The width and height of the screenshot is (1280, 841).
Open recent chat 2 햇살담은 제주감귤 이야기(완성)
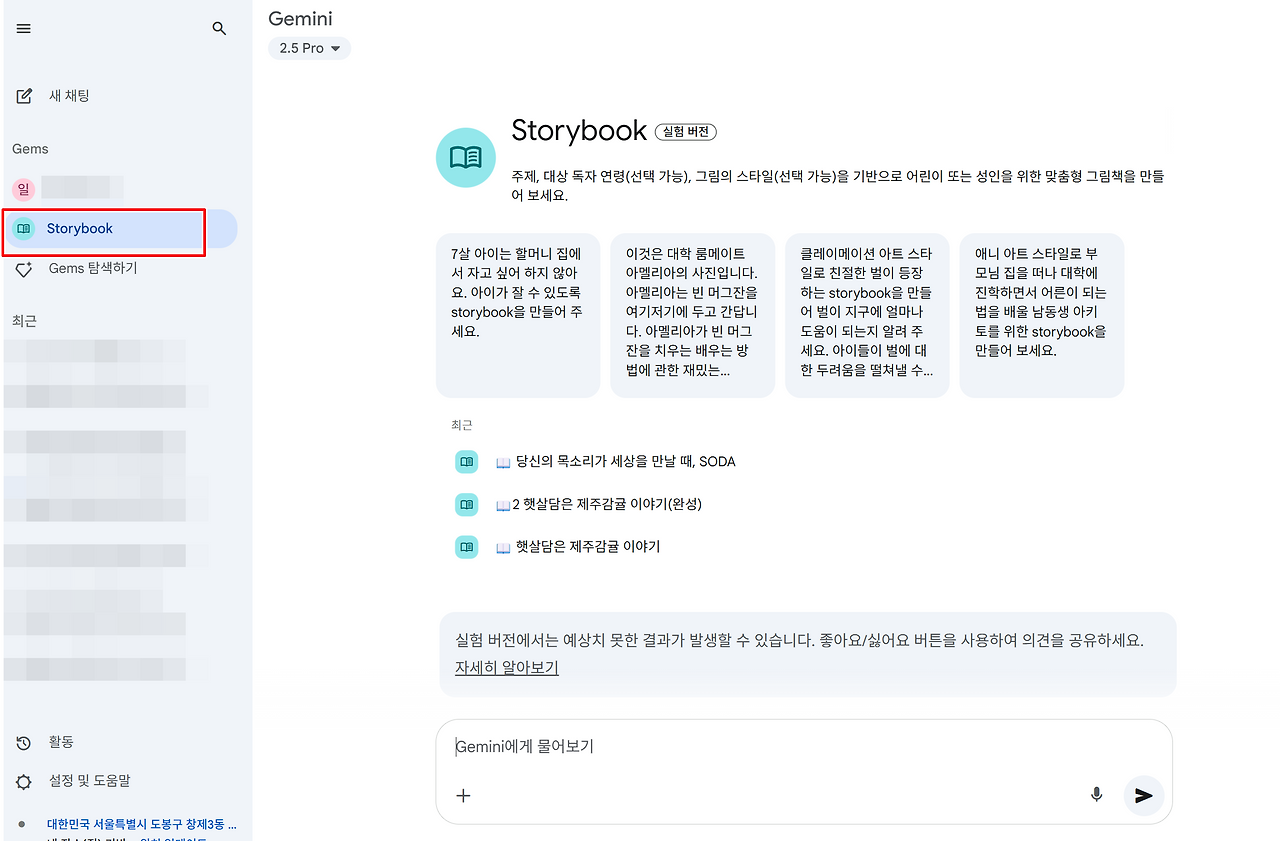[598, 504]
